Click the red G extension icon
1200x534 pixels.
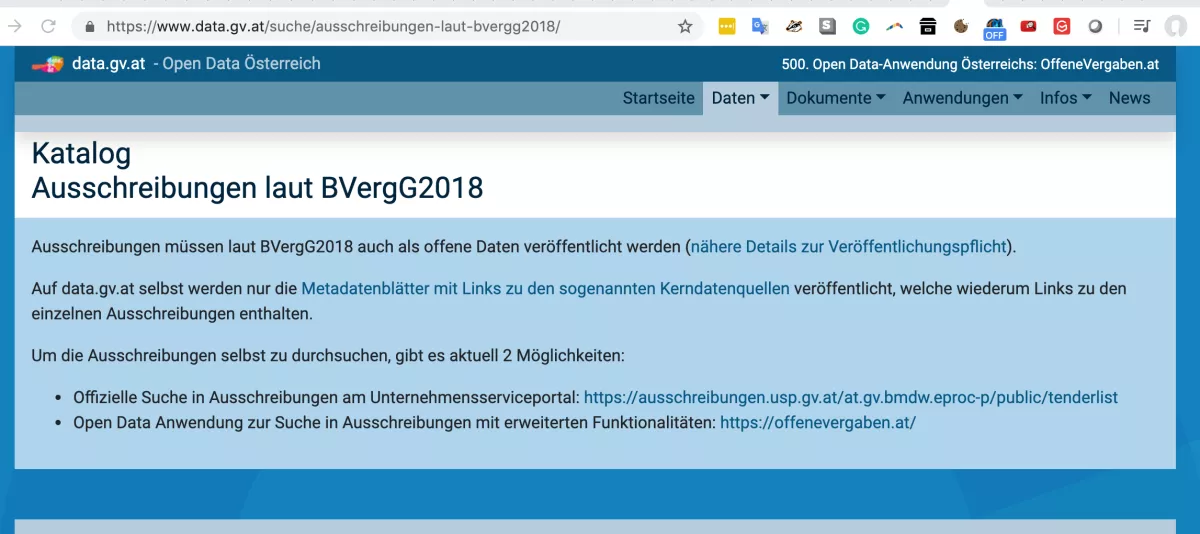tap(1062, 27)
